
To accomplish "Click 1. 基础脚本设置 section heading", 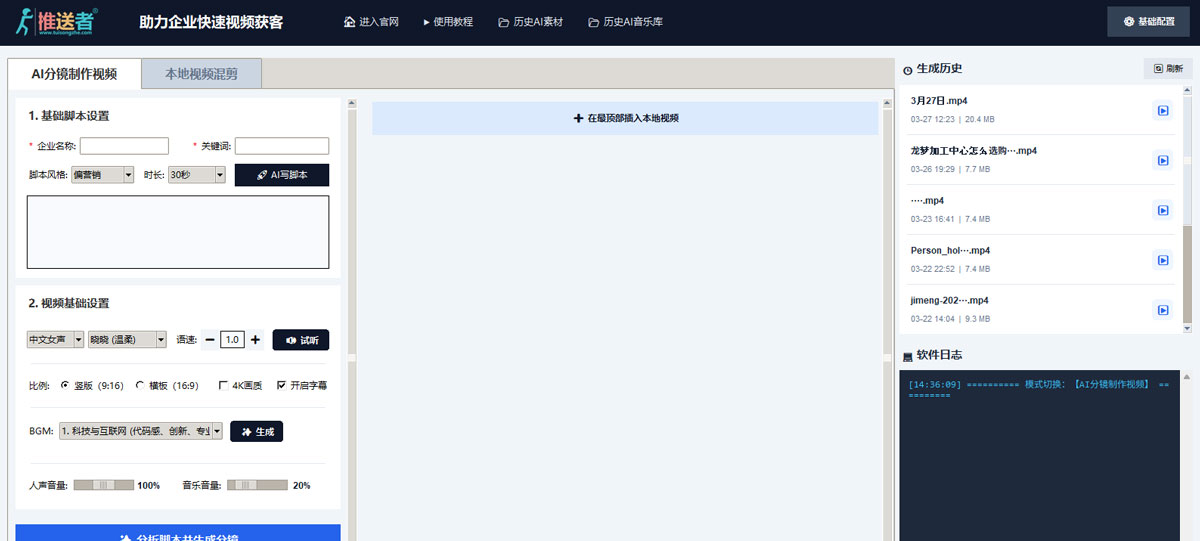I will tap(69, 116).
